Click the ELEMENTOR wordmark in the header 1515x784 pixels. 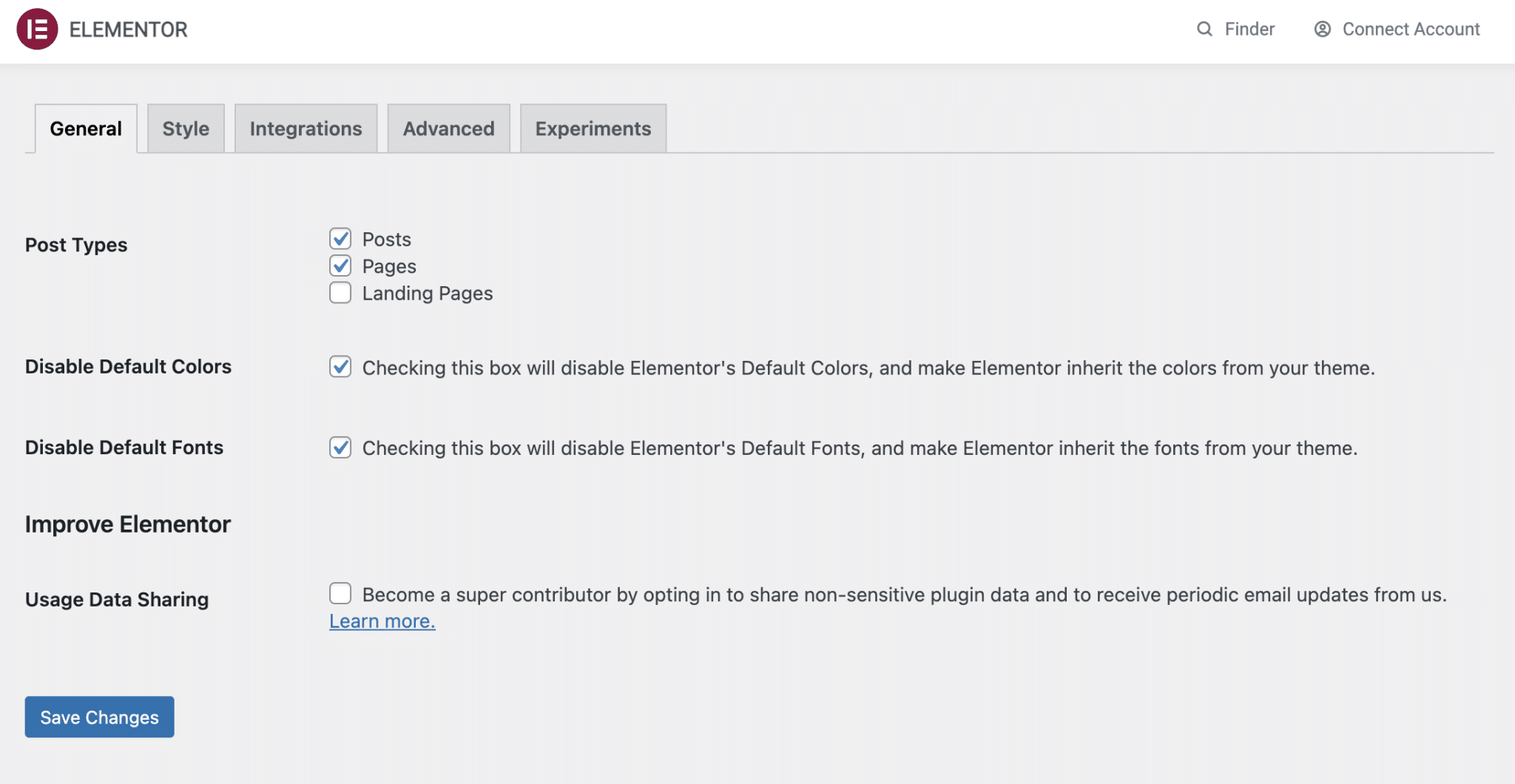pos(127,29)
